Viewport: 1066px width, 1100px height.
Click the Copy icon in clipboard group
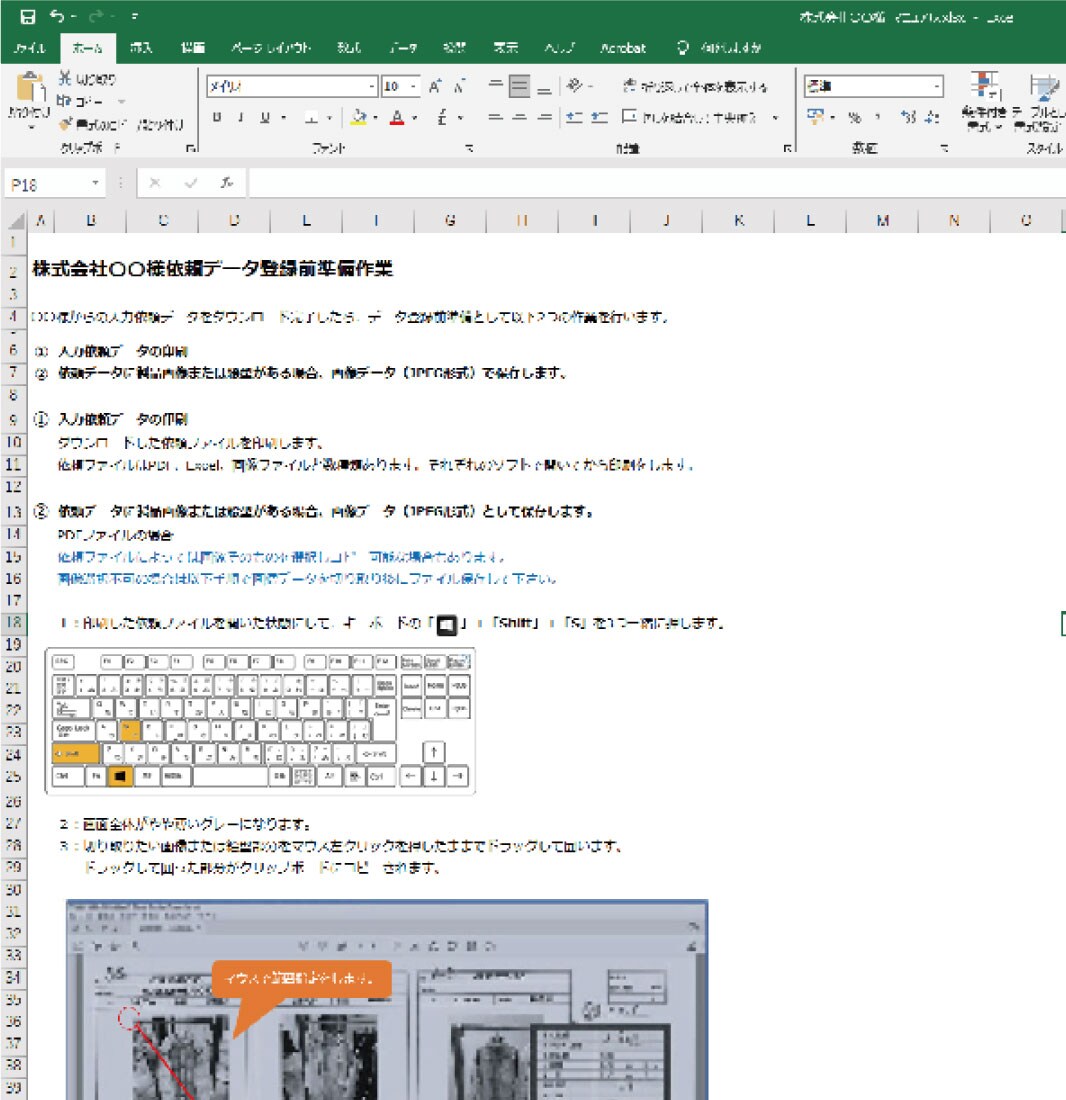point(64,101)
